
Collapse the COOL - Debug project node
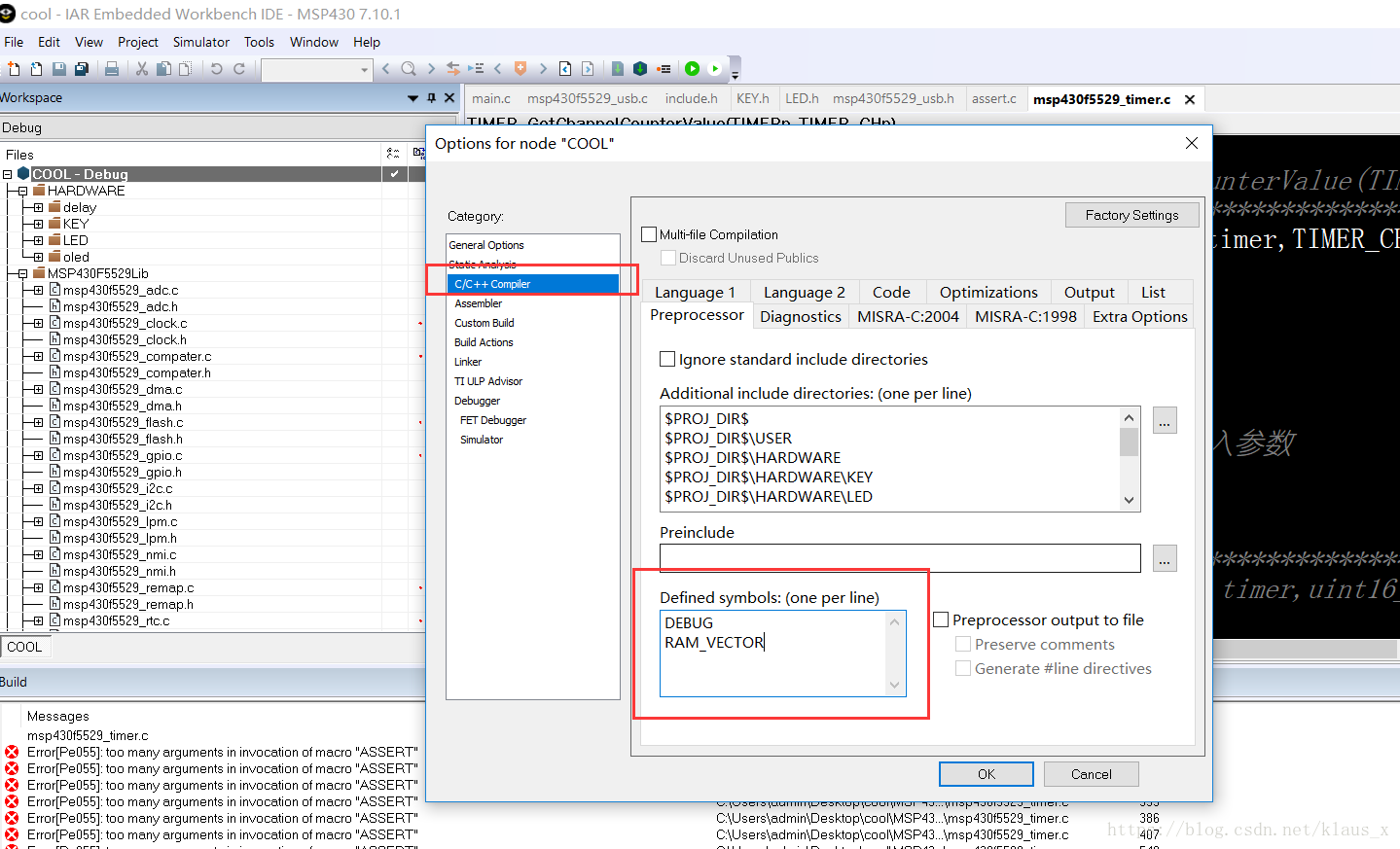8,174
